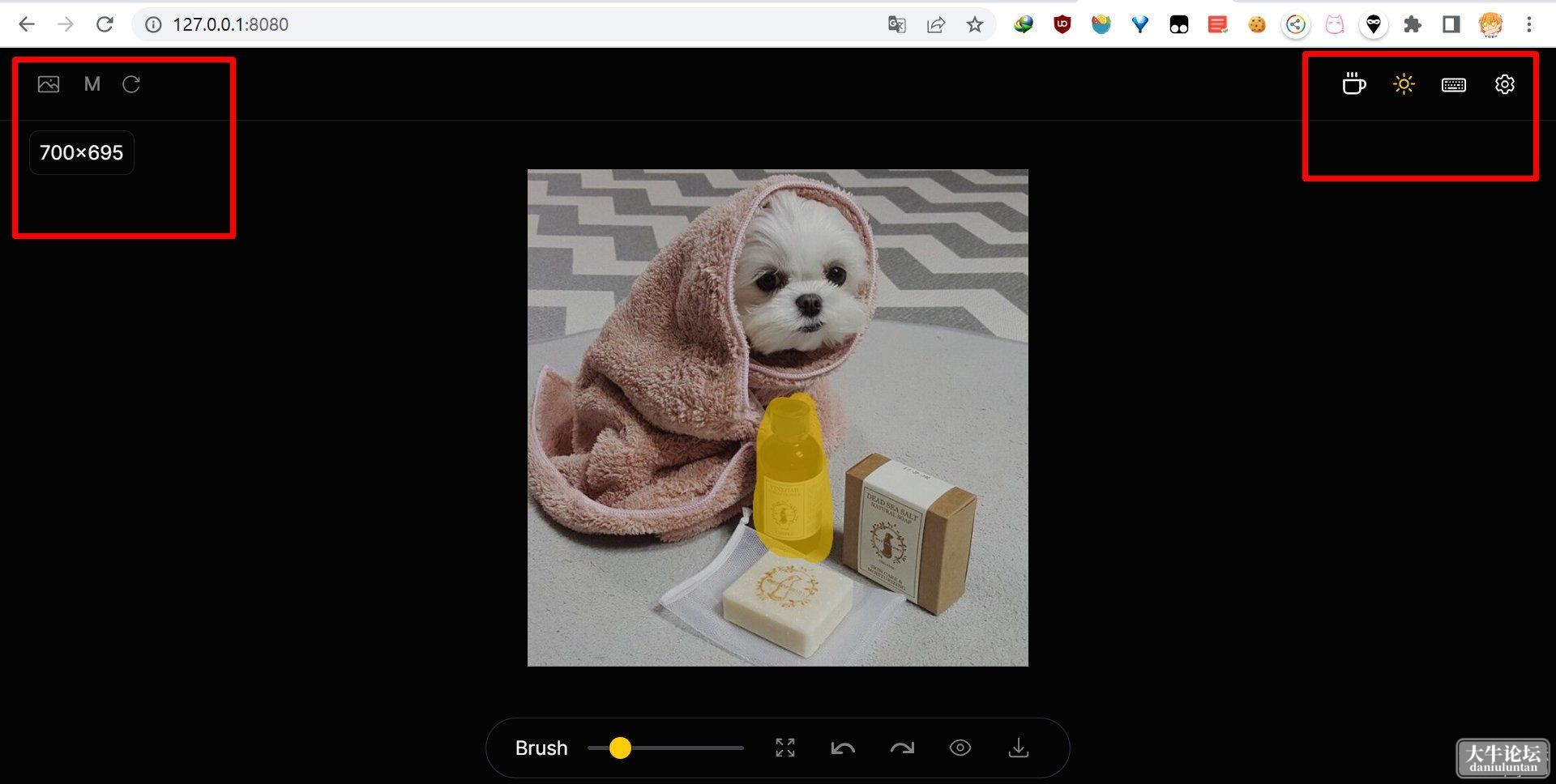Click the M mask upload icon

pyautogui.click(x=92, y=84)
